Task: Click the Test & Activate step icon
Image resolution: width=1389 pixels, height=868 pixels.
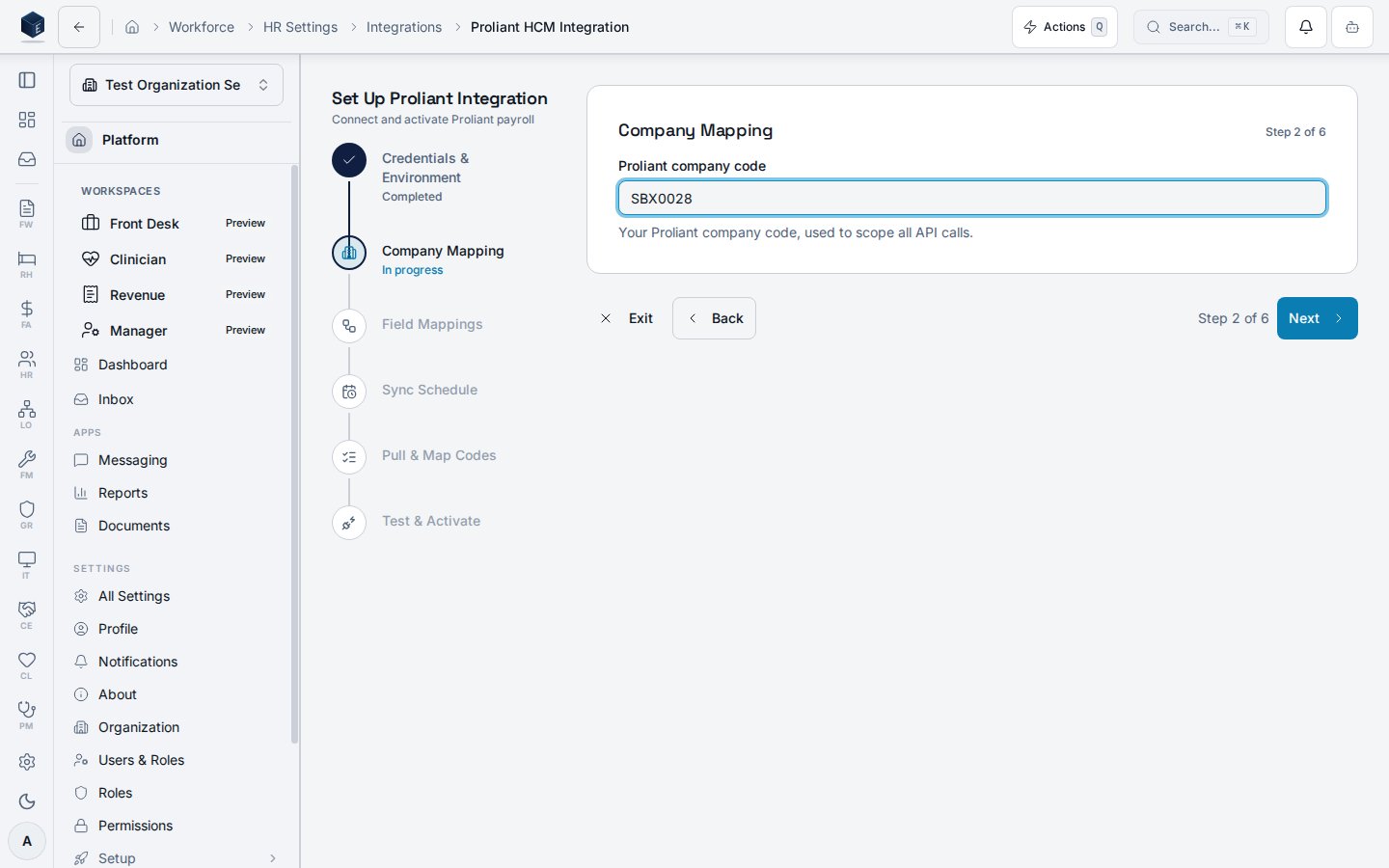Action: (349, 523)
